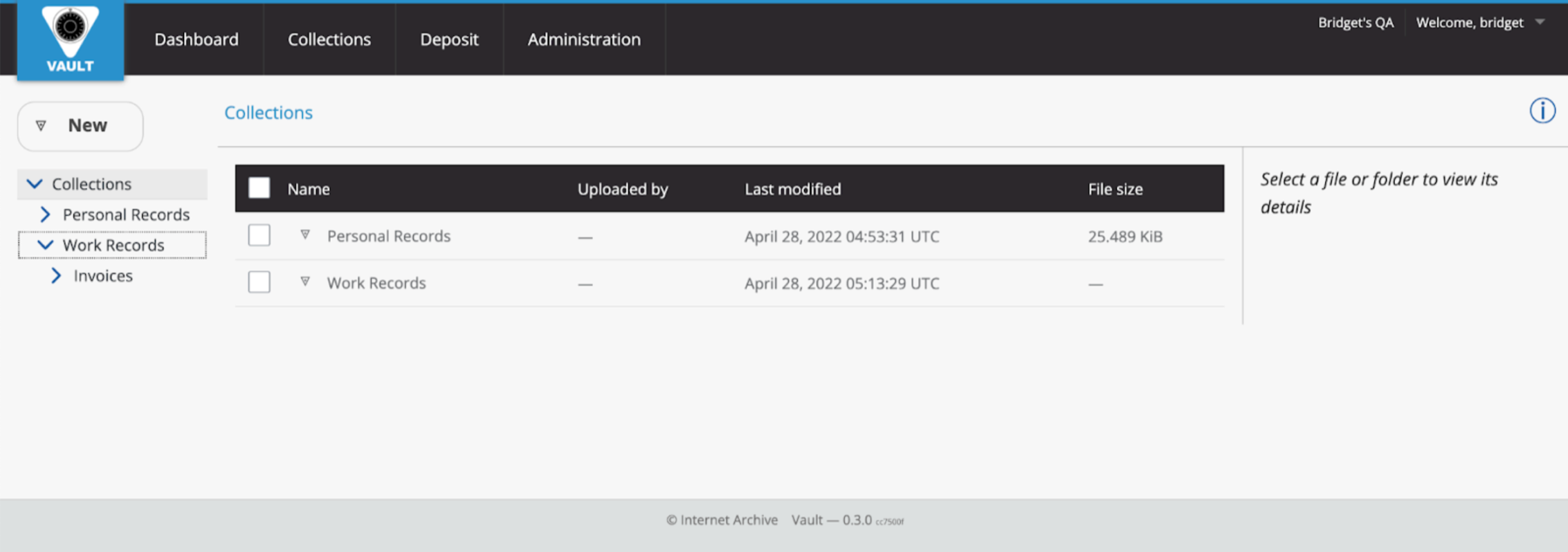
Task: Sort by the Last modified column header
Action: pyautogui.click(x=793, y=189)
